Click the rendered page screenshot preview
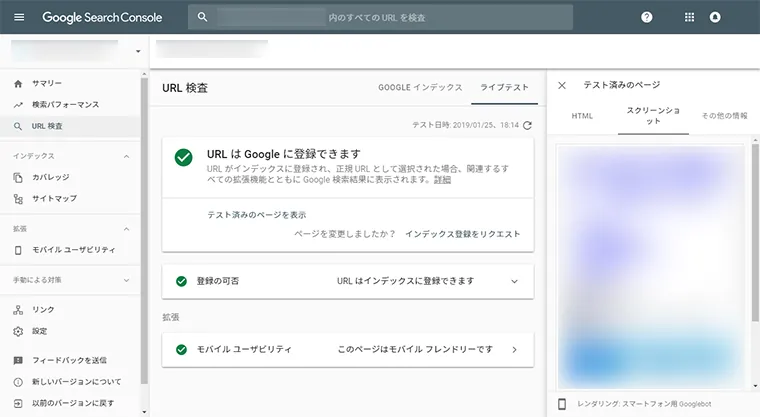The width and height of the screenshot is (760, 417). coord(651,267)
